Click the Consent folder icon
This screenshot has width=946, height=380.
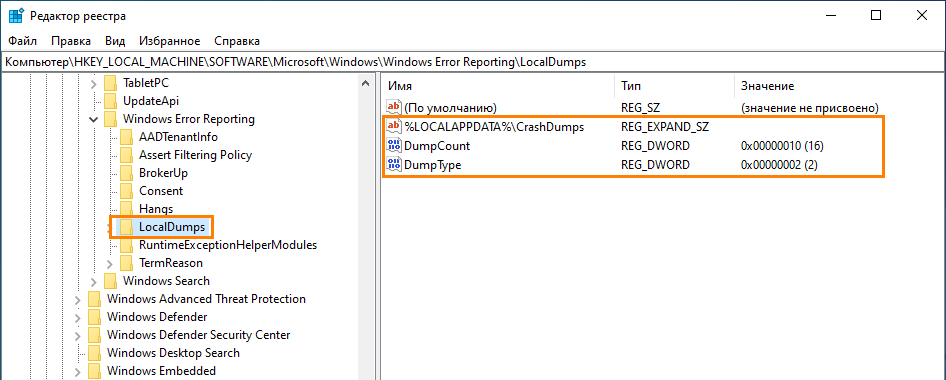[126, 191]
